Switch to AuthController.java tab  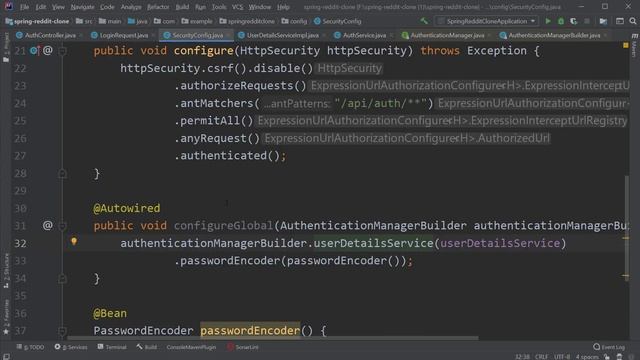click(x=50, y=36)
